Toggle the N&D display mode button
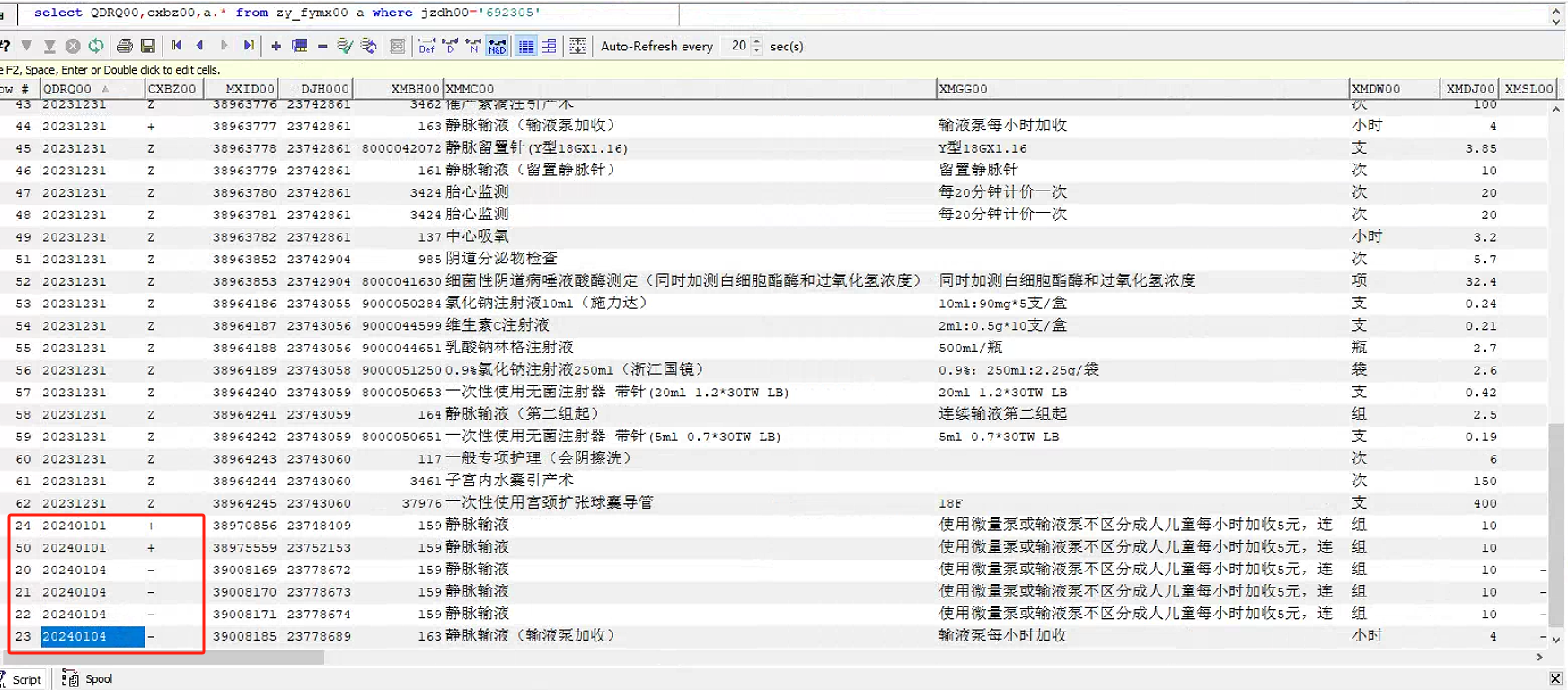Screen dimensions: 1568x690 pyautogui.click(x=498, y=46)
